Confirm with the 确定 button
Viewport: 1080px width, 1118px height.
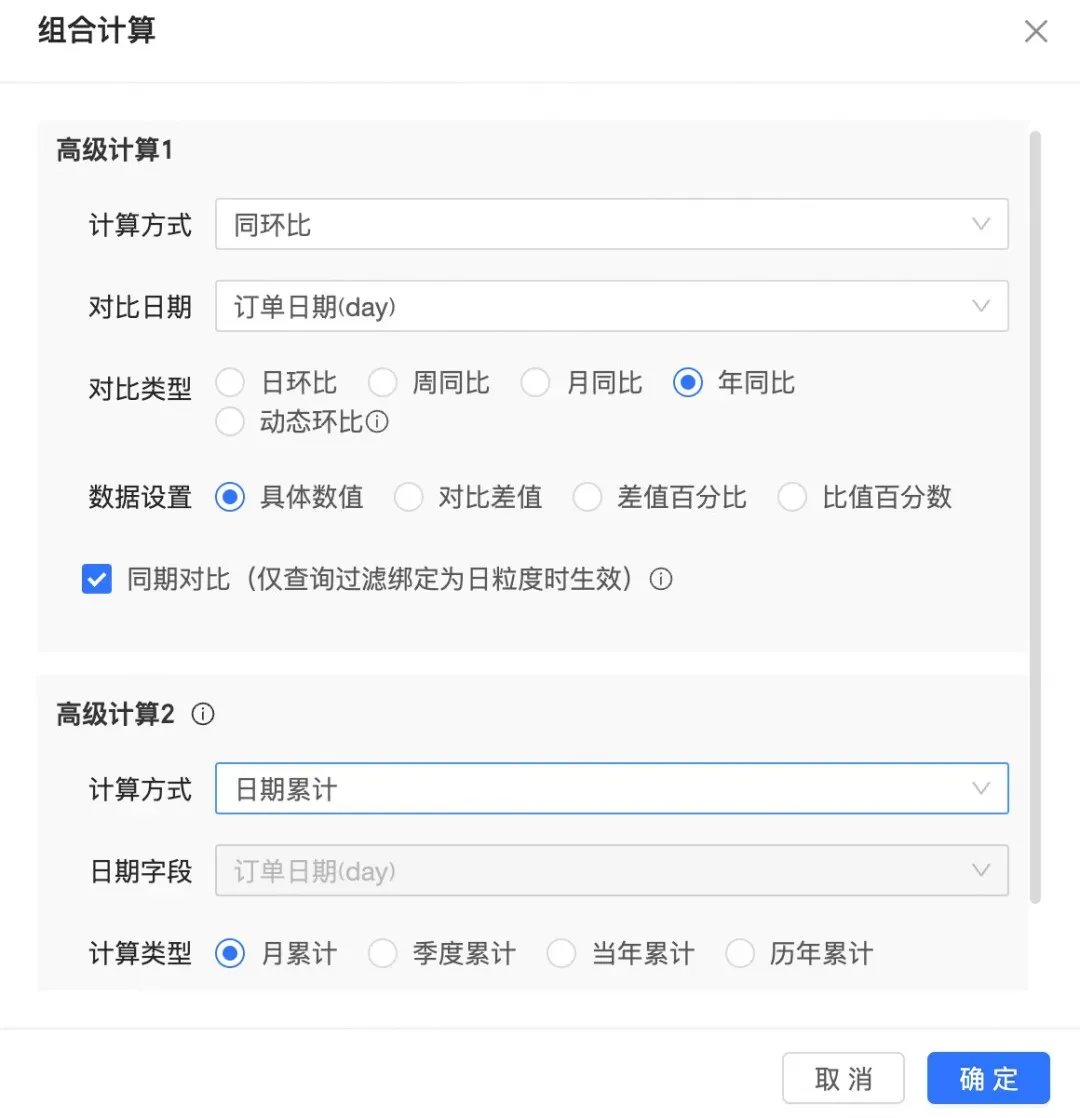pyautogui.click(x=989, y=1078)
